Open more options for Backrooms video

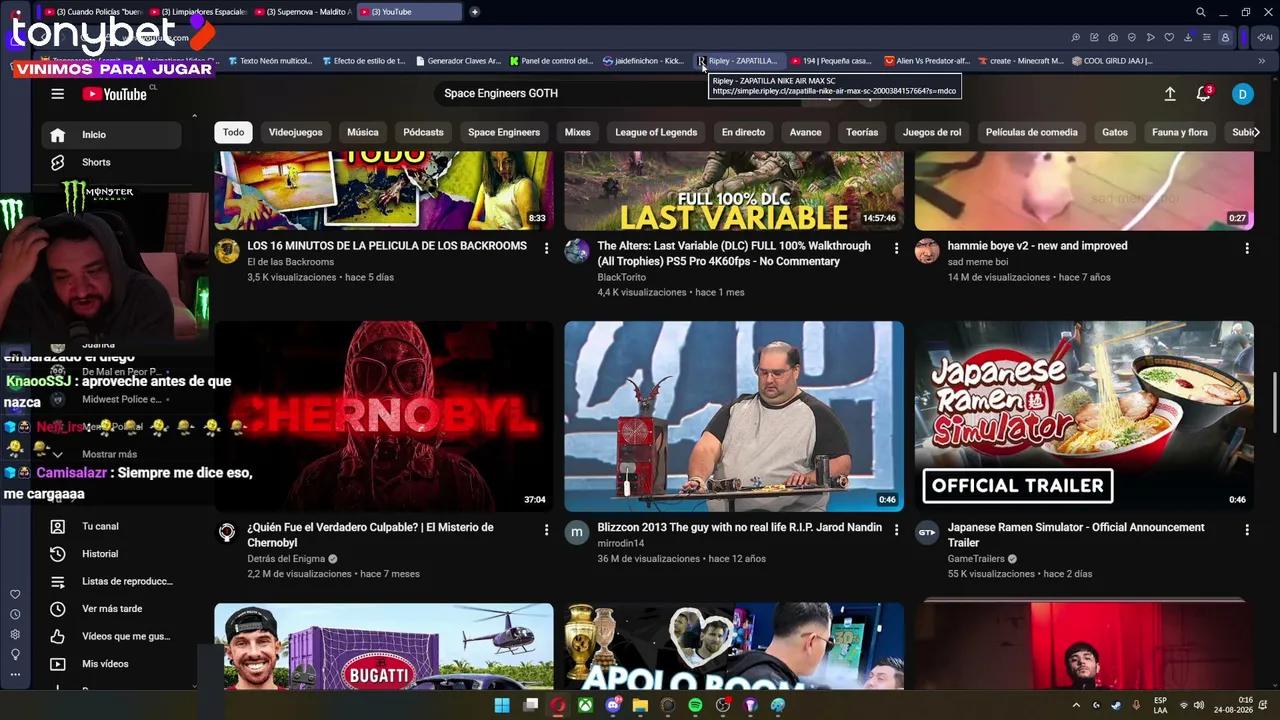546,248
